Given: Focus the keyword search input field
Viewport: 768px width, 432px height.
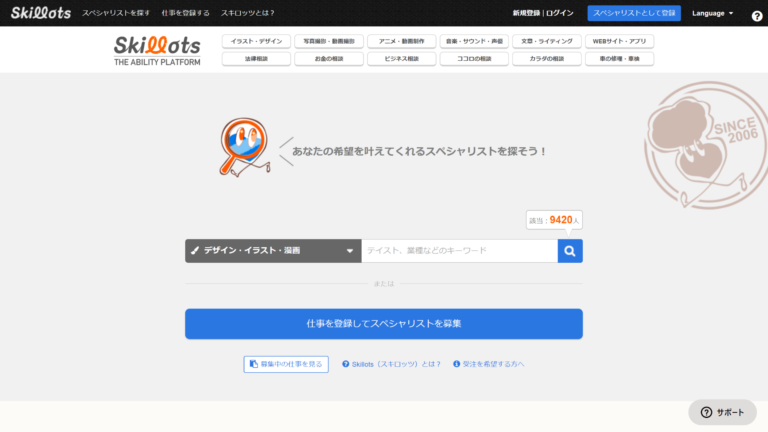Looking at the screenshot, I should (459, 251).
